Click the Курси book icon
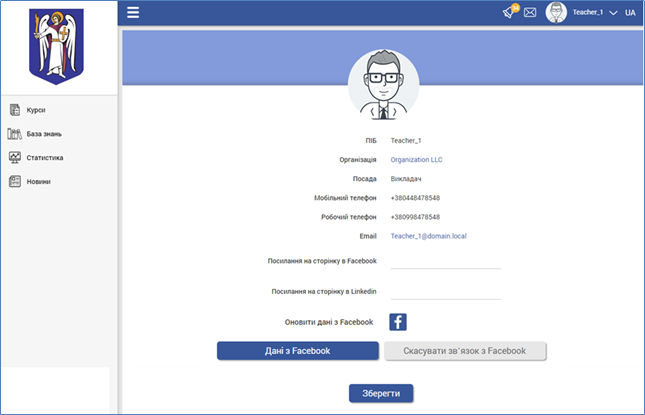The image size is (645, 415). tap(14, 109)
